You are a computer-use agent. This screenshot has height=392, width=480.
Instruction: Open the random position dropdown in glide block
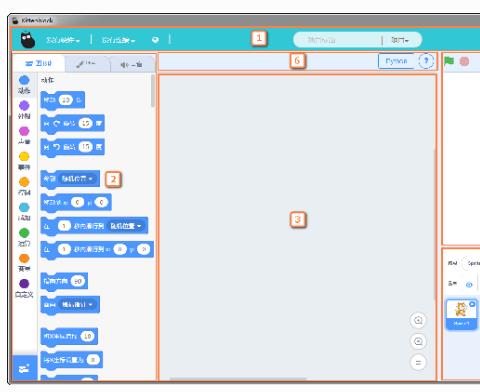pyautogui.click(x=126, y=226)
